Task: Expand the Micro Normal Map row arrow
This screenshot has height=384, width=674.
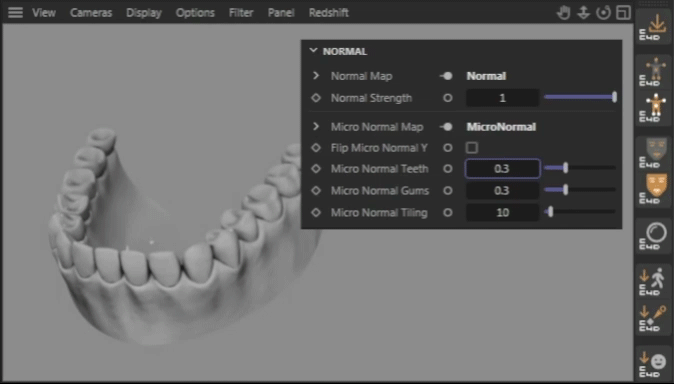Action: tap(316, 126)
